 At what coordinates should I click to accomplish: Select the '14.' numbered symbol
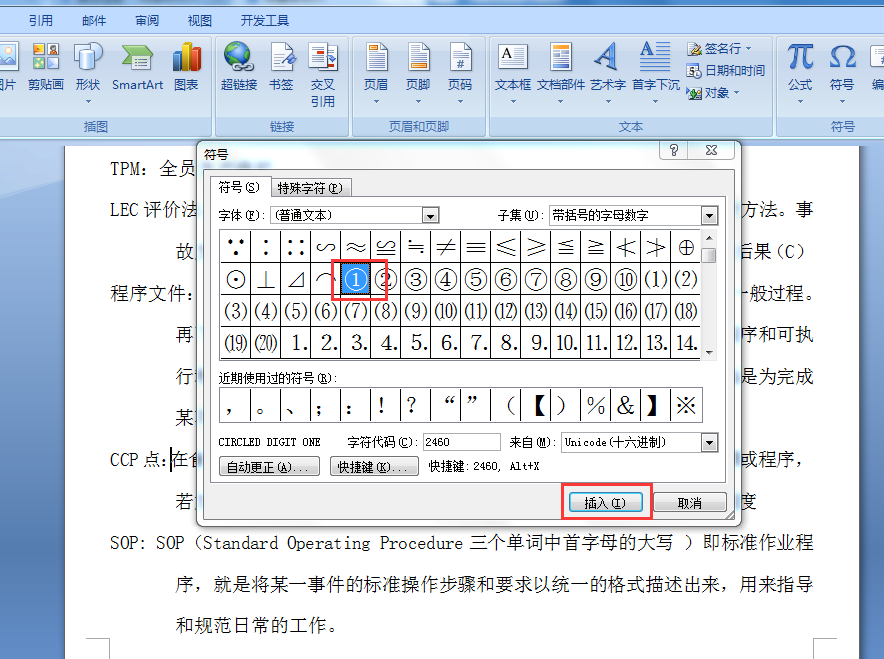pyautogui.click(x=686, y=343)
